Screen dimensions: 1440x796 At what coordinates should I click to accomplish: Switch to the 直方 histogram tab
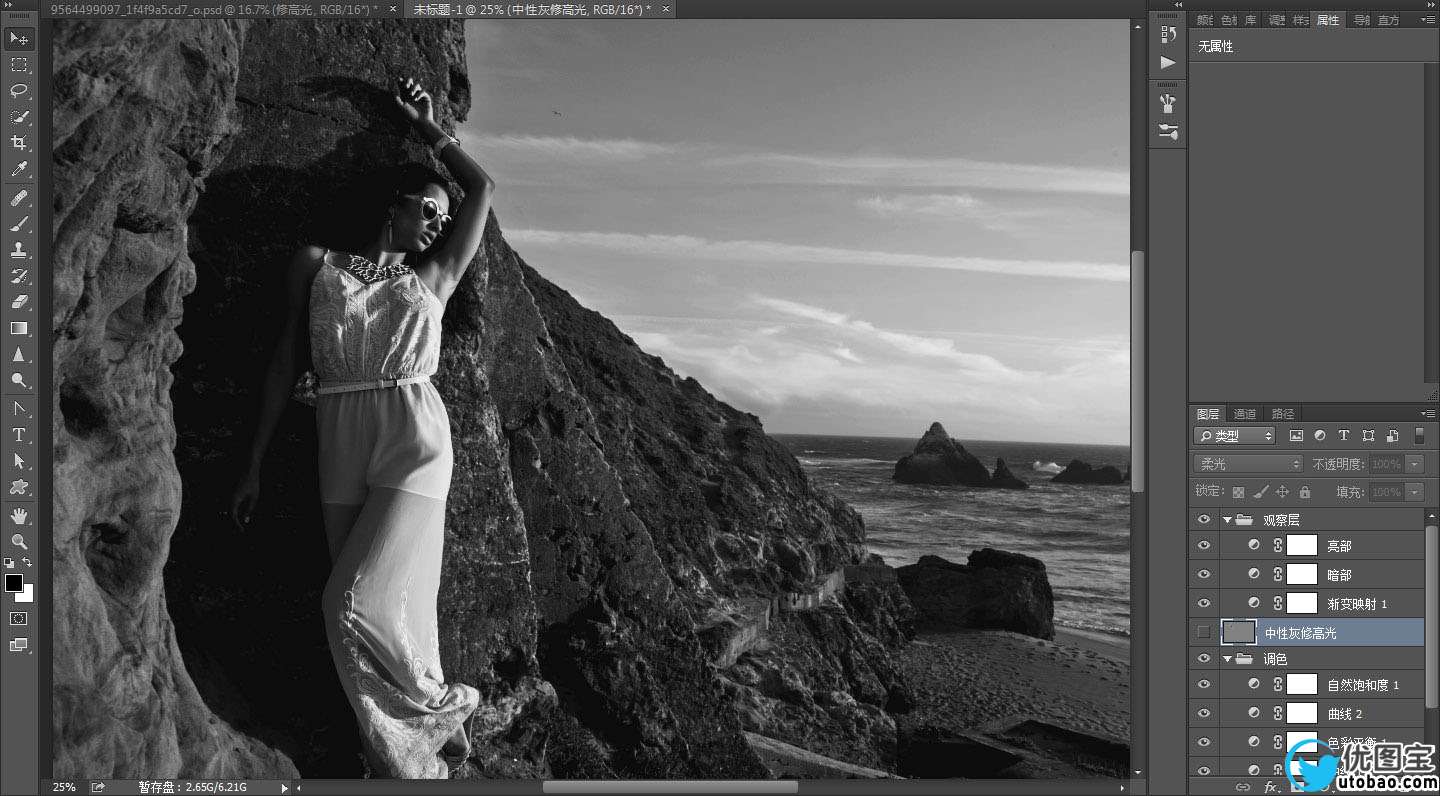1389,20
